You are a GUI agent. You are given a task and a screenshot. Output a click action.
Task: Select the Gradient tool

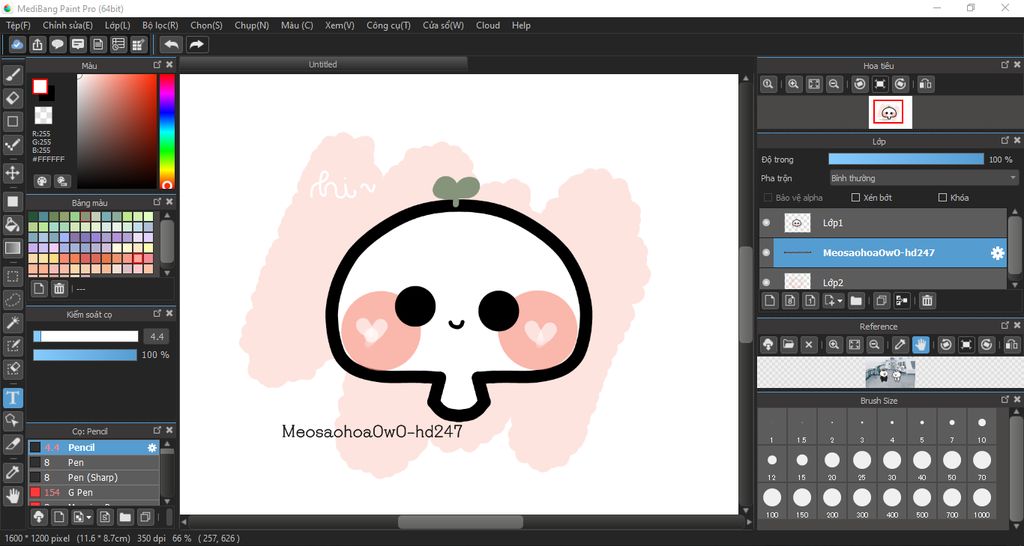12,248
